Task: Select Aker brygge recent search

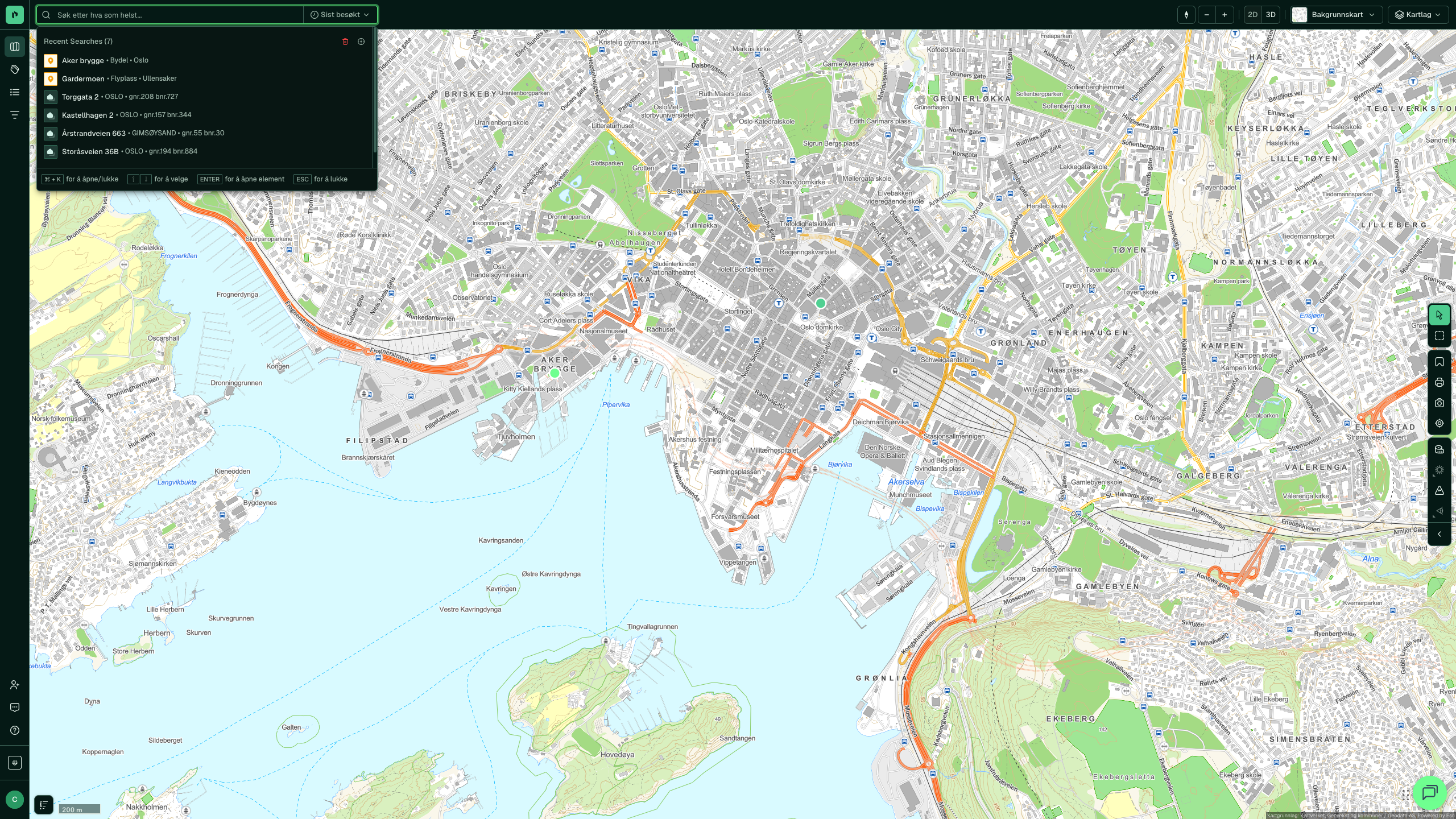Action: tap(205, 60)
